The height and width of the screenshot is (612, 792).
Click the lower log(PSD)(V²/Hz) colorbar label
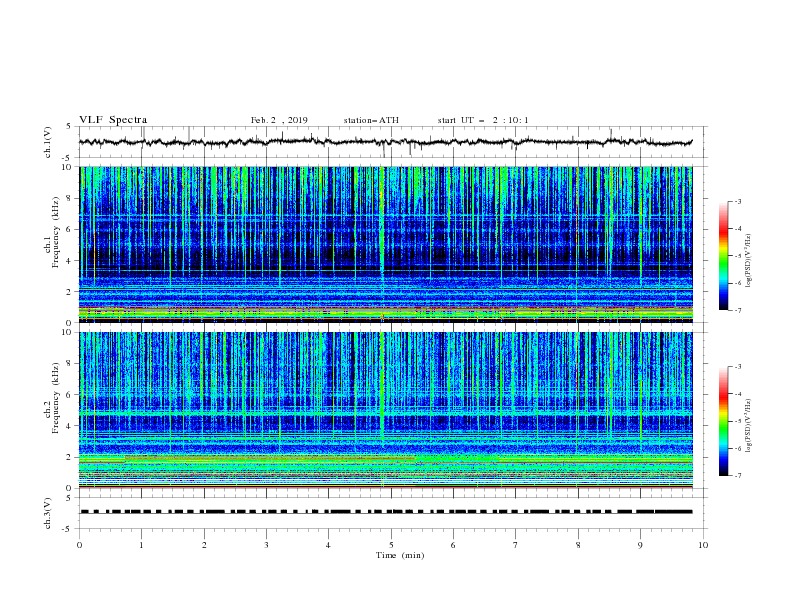click(749, 426)
